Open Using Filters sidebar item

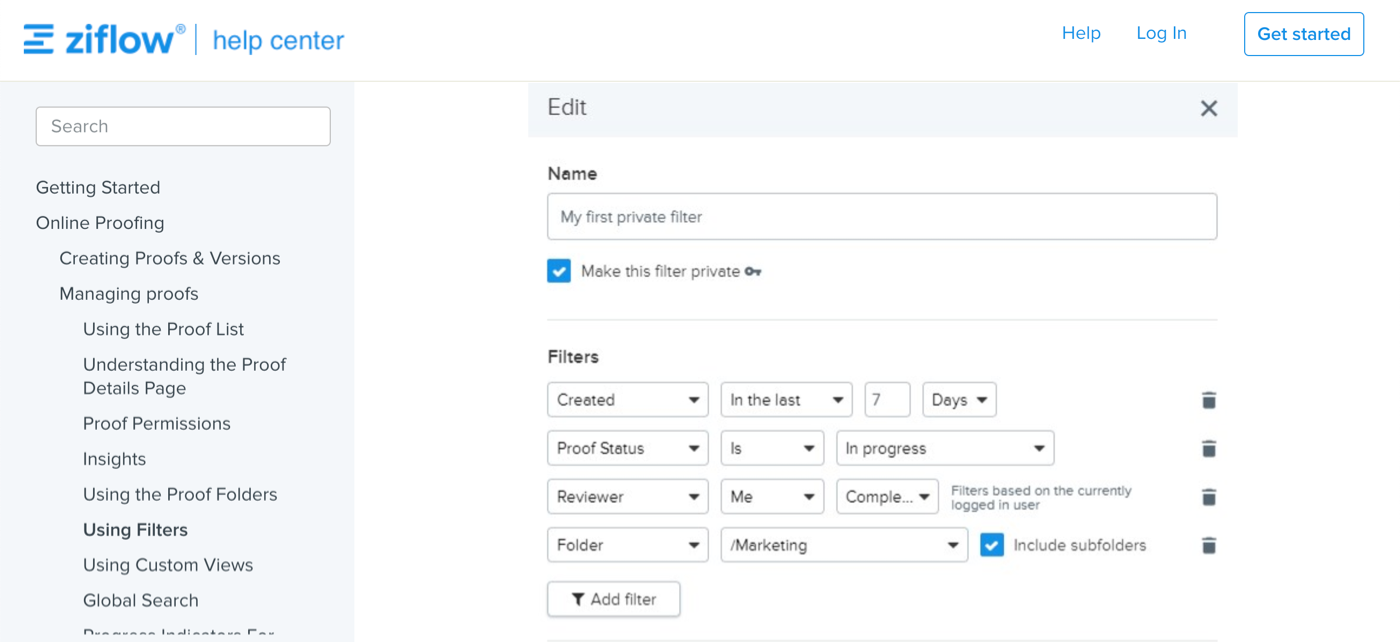point(135,530)
